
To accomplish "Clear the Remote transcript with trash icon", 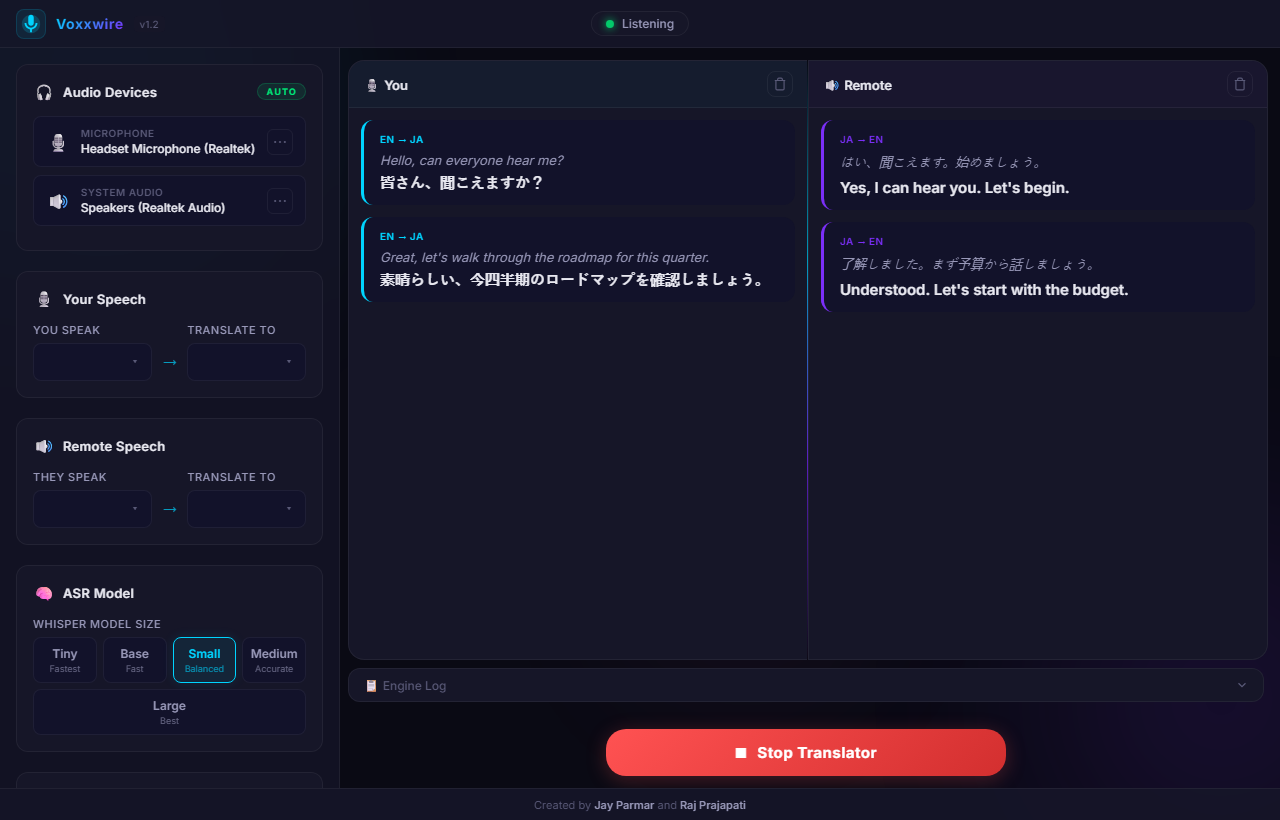I will pos(1240,84).
